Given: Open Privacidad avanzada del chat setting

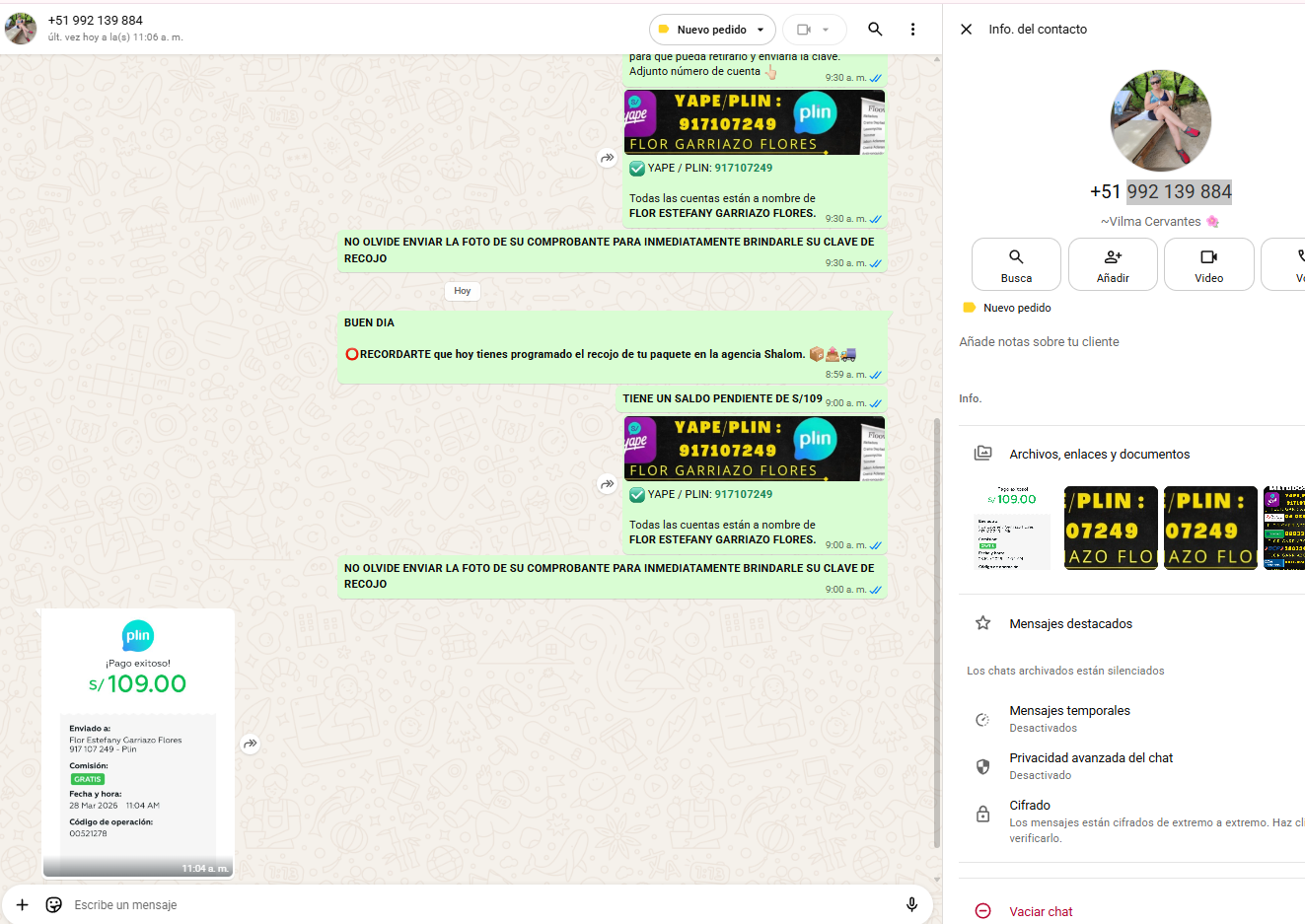Looking at the screenshot, I should [1090, 765].
